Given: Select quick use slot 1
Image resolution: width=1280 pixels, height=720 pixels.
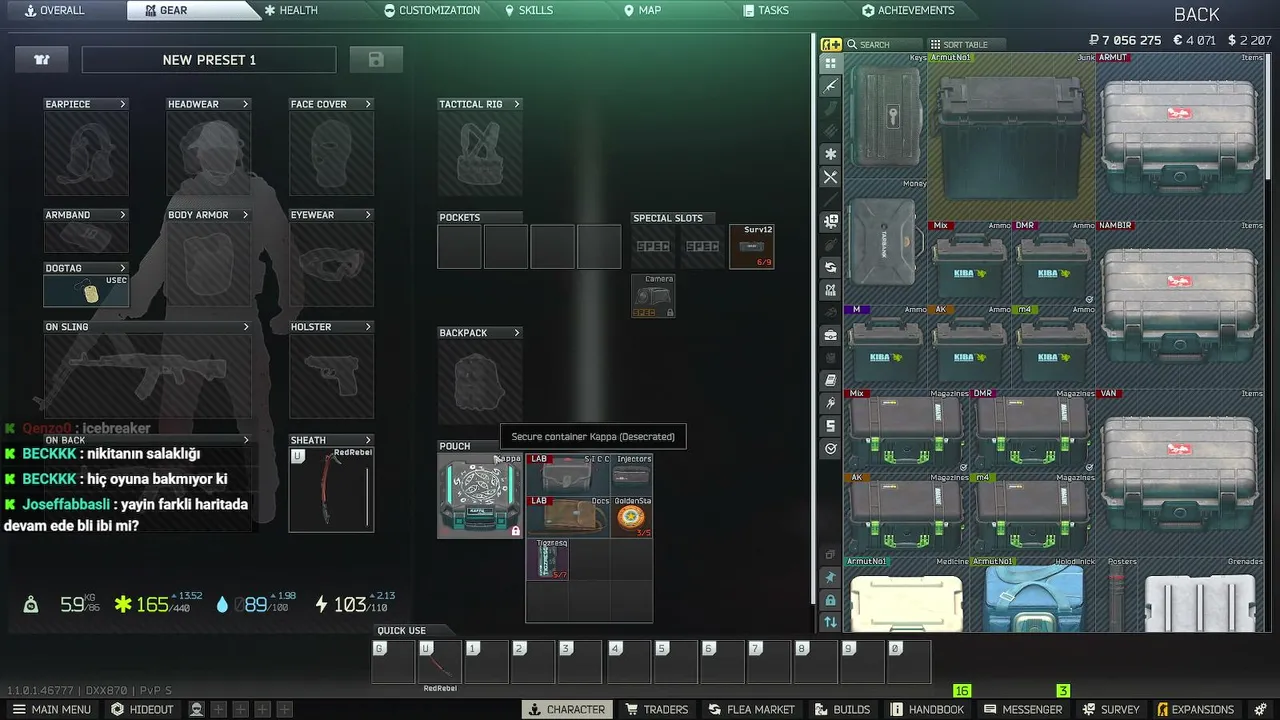Looking at the screenshot, I should point(486,662).
